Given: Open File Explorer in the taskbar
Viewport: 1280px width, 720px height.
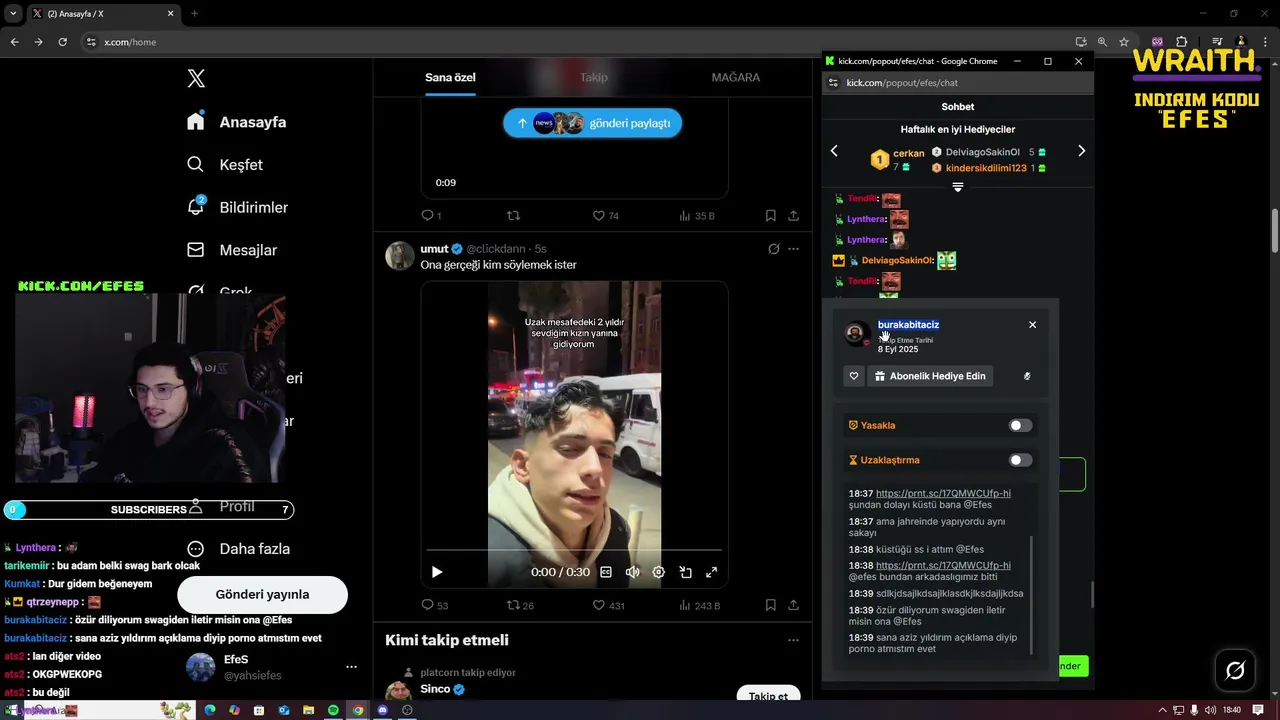Looking at the screenshot, I should [308, 710].
